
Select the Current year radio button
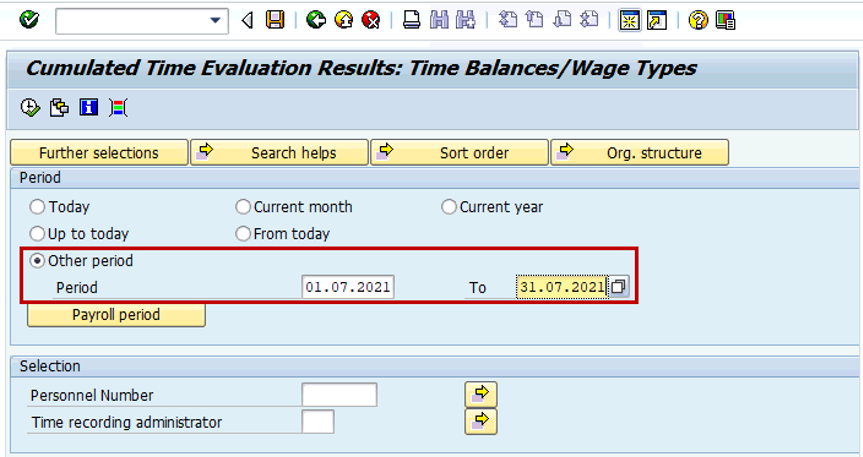coord(449,207)
